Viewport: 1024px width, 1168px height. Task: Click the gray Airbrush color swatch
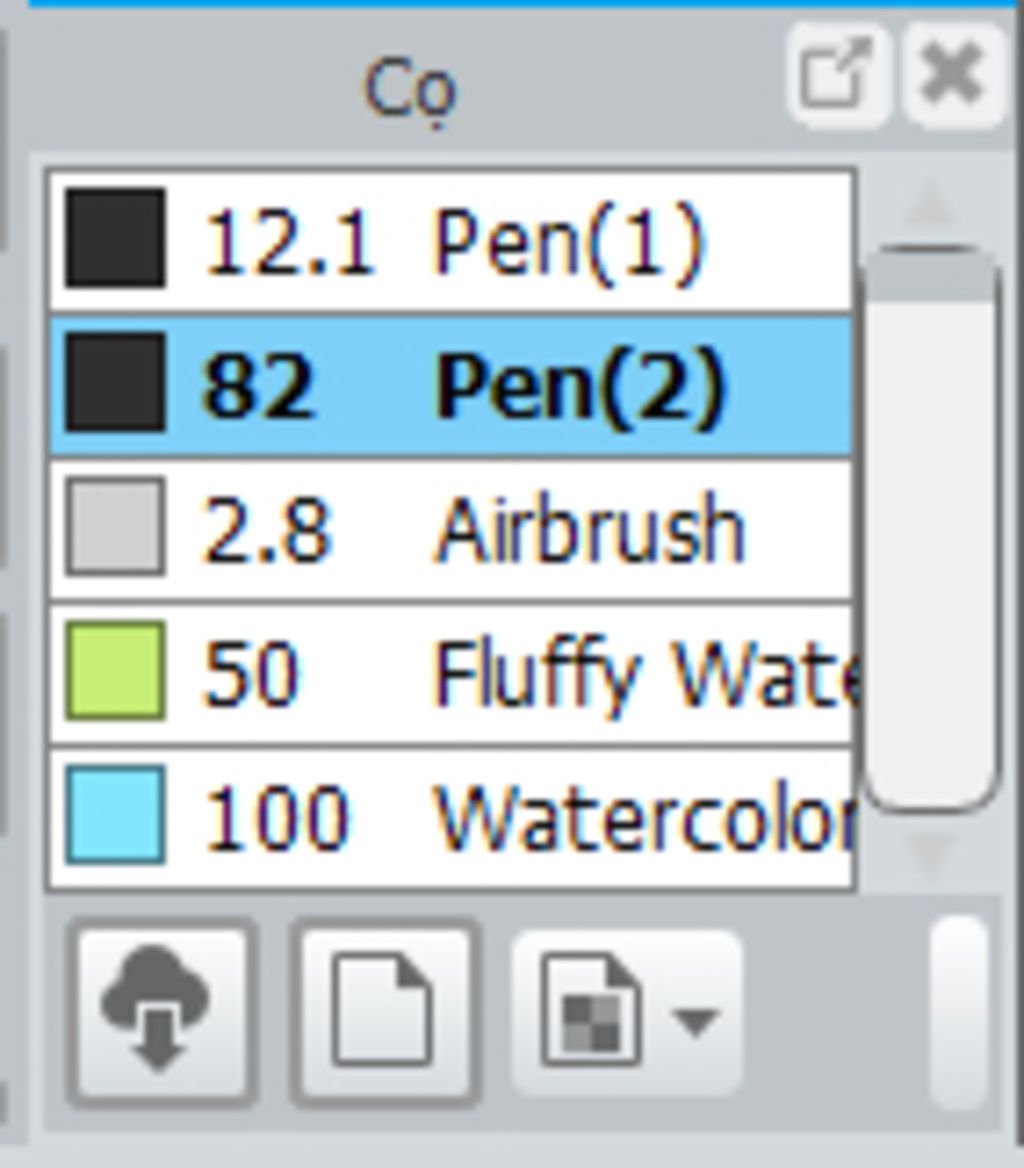click(115, 528)
